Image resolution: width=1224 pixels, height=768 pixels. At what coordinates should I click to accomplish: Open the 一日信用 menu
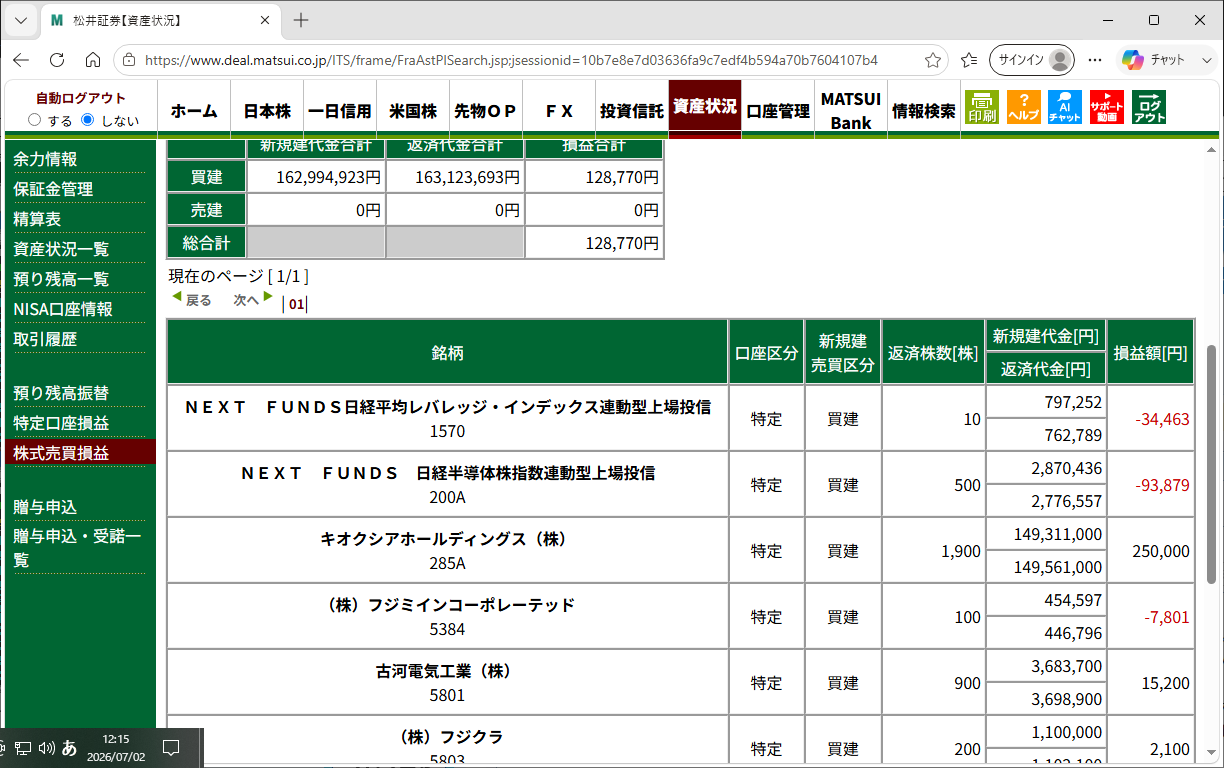[x=340, y=110]
